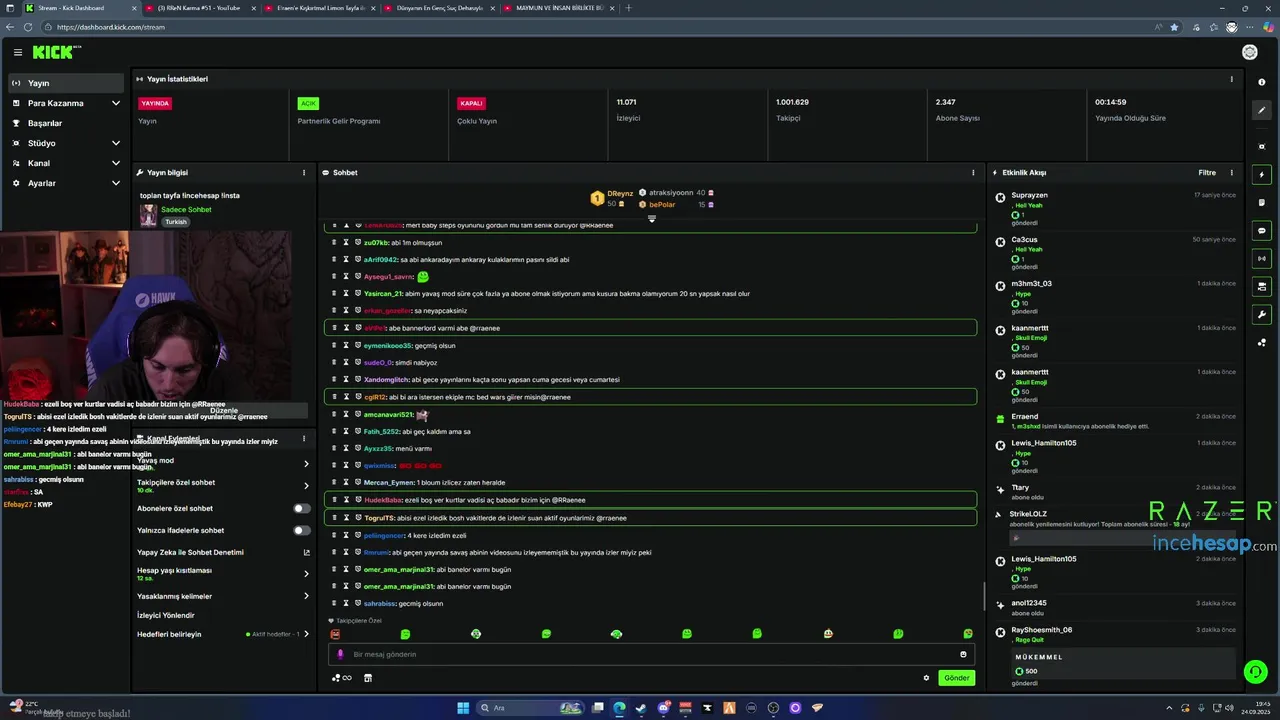The image size is (1280, 720).
Task: Expand Kanal sidebar section
Action: point(116,163)
